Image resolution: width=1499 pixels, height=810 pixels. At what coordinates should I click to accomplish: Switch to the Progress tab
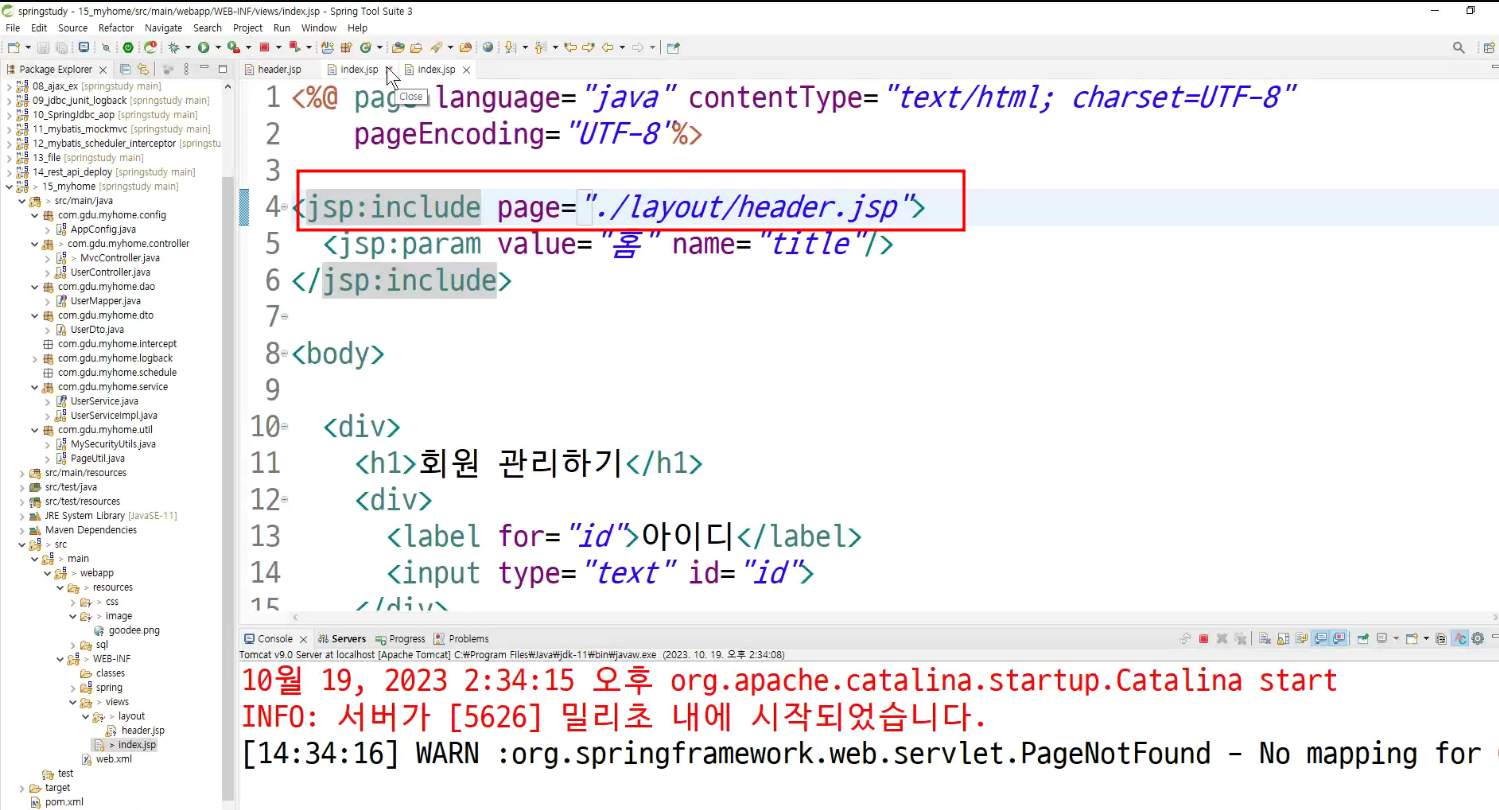(x=400, y=639)
